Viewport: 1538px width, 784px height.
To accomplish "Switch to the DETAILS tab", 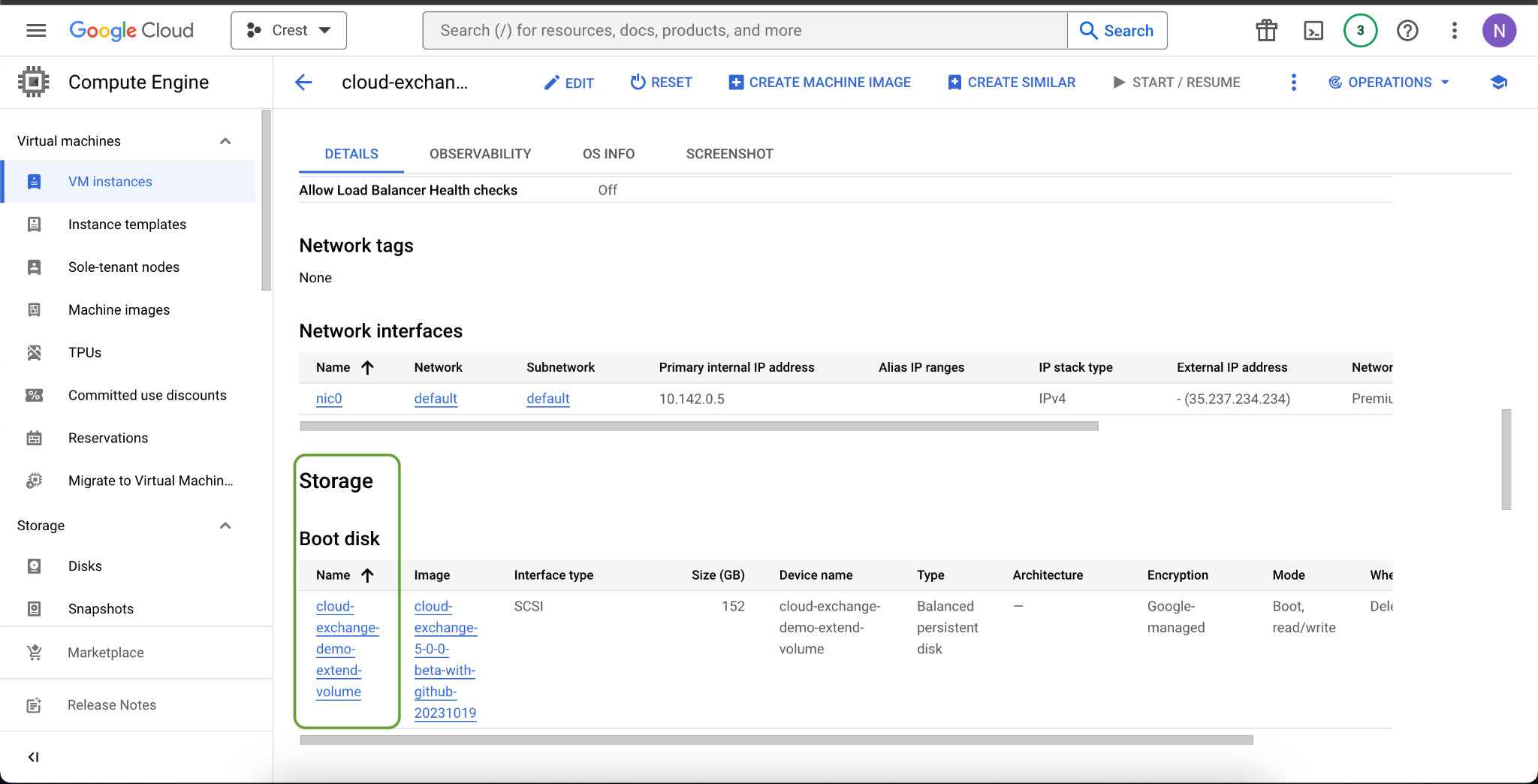I will [351, 154].
